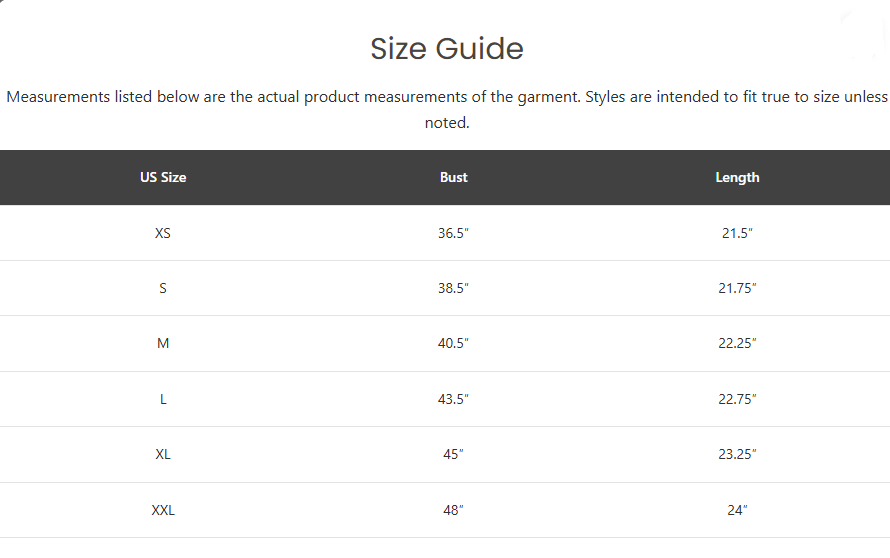This screenshot has width=890, height=558.
Task: Select the US Size column header
Action: 163,177
